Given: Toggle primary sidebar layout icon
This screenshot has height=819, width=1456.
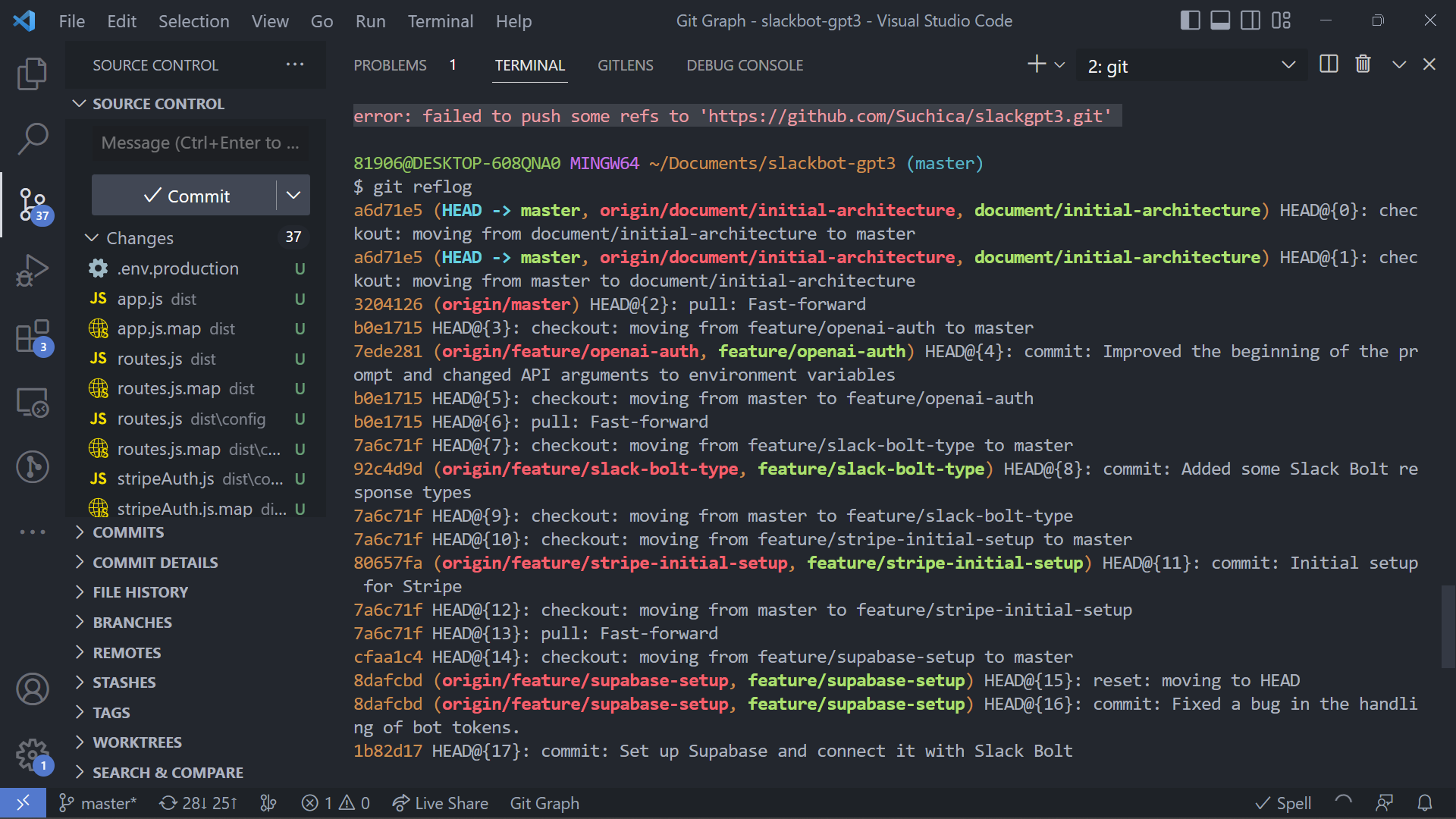Looking at the screenshot, I should [x=1190, y=20].
